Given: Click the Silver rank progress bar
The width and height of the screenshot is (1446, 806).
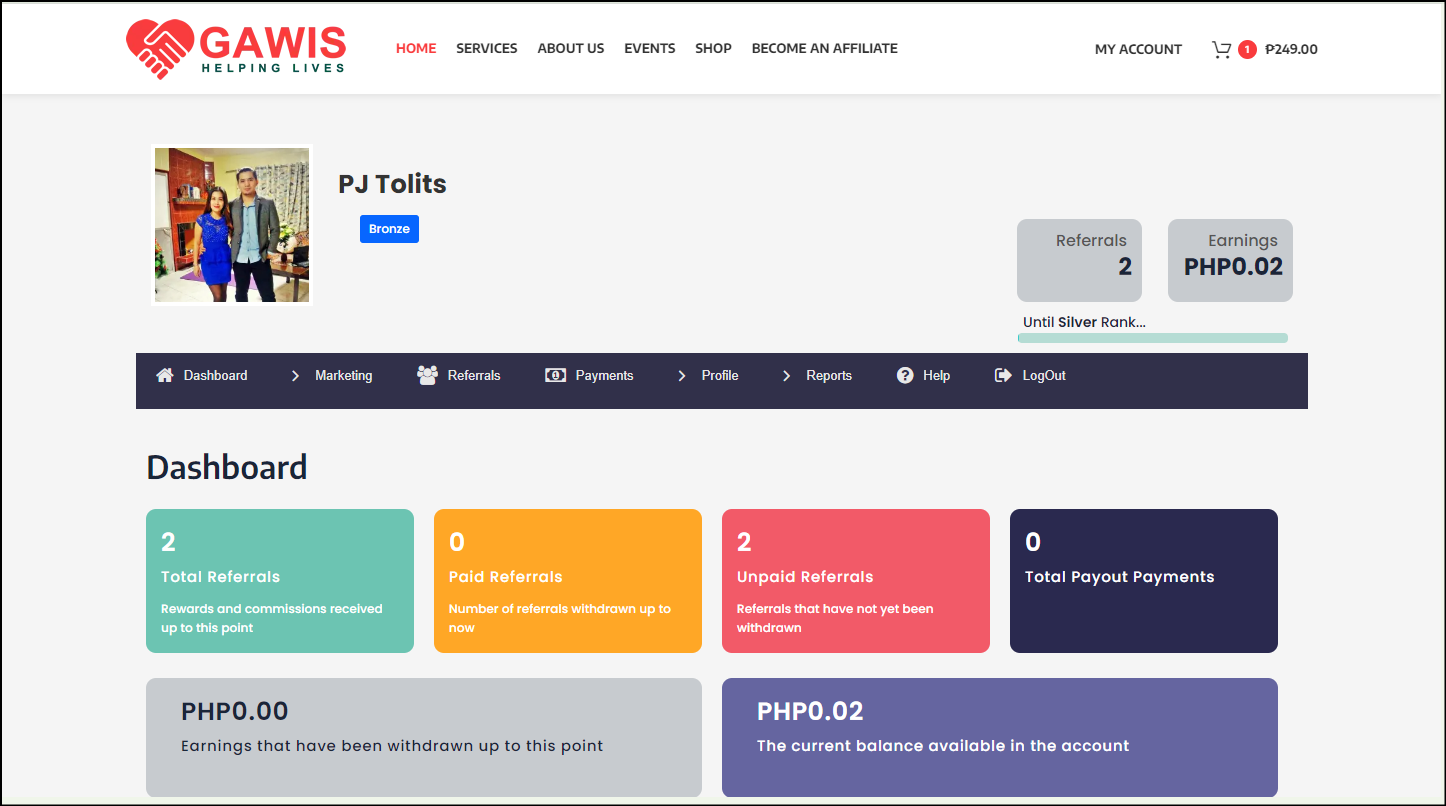Looking at the screenshot, I should (x=1152, y=338).
